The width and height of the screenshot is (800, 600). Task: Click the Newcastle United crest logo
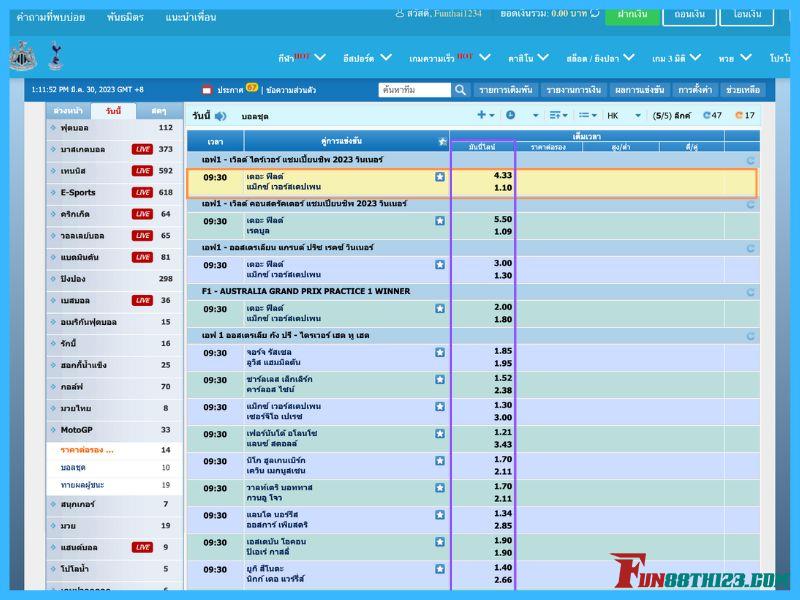(22, 56)
